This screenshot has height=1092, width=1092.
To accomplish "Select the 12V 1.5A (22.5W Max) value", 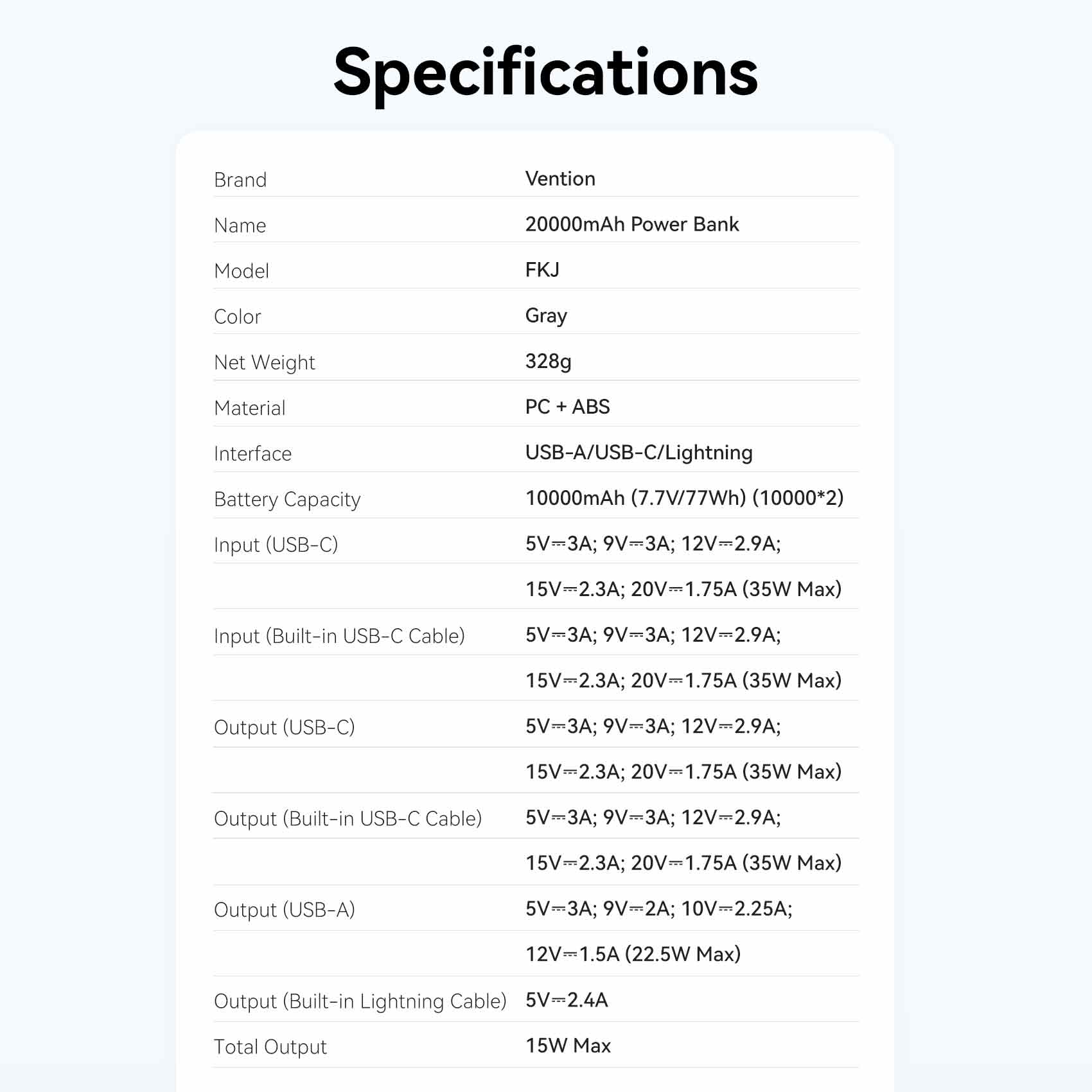I will (633, 954).
